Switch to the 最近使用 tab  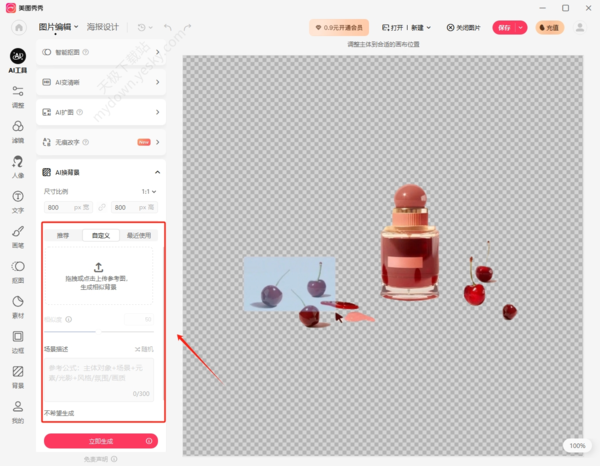pyautogui.click(x=136, y=236)
